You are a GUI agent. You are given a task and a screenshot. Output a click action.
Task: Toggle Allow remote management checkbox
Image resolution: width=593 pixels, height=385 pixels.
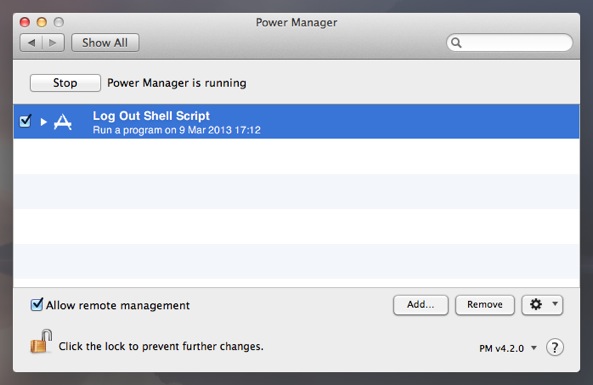pyautogui.click(x=37, y=304)
